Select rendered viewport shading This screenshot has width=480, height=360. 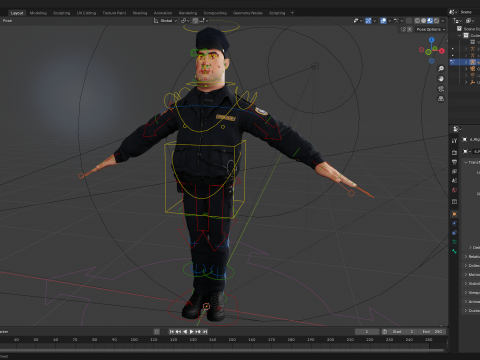(436, 21)
